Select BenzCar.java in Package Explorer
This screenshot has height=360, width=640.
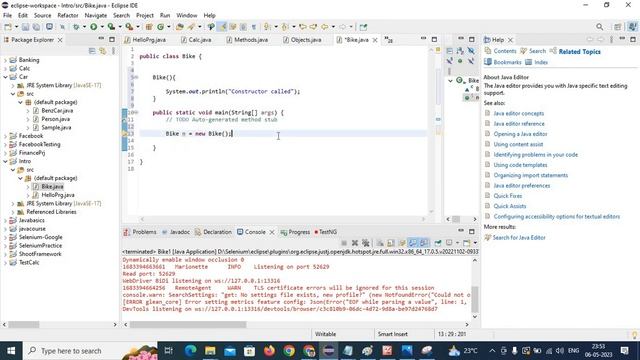point(57,111)
